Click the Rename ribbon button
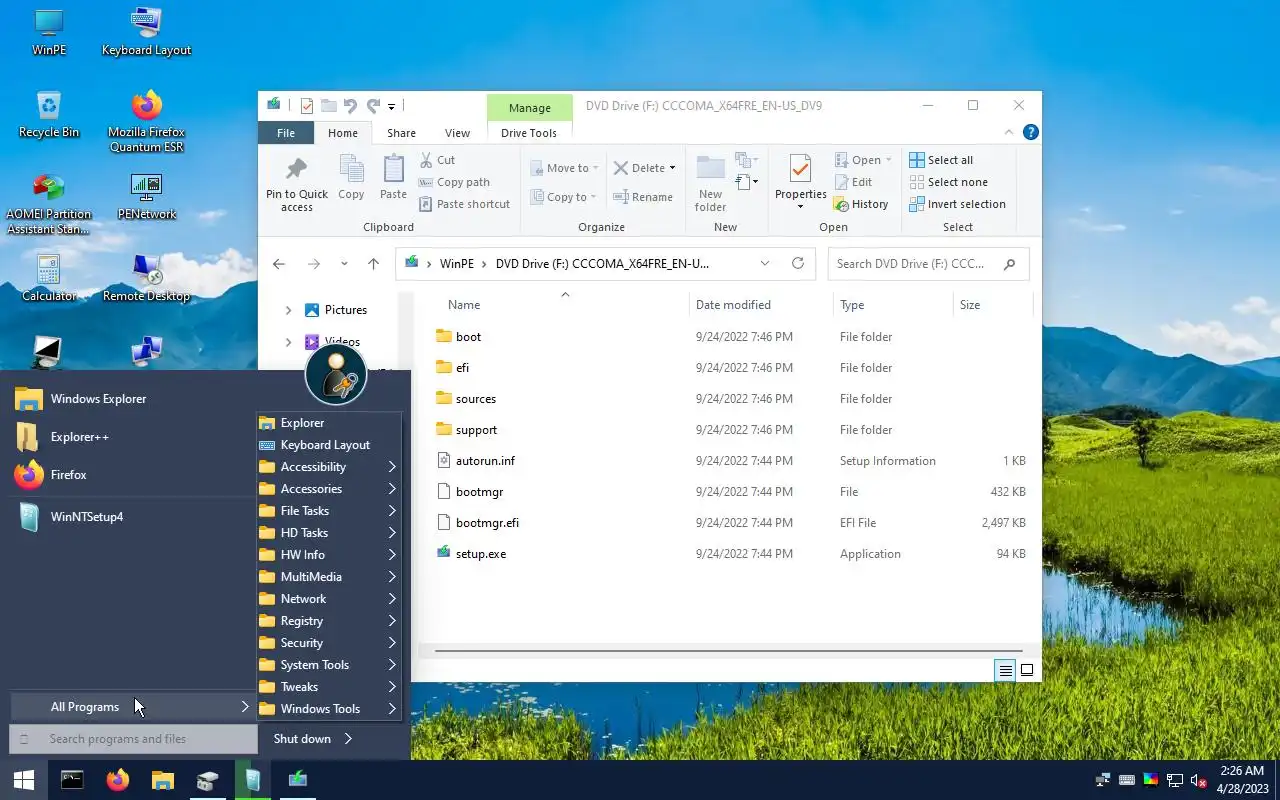The height and width of the screenshot is (800, 1280). tap(643, 197)
